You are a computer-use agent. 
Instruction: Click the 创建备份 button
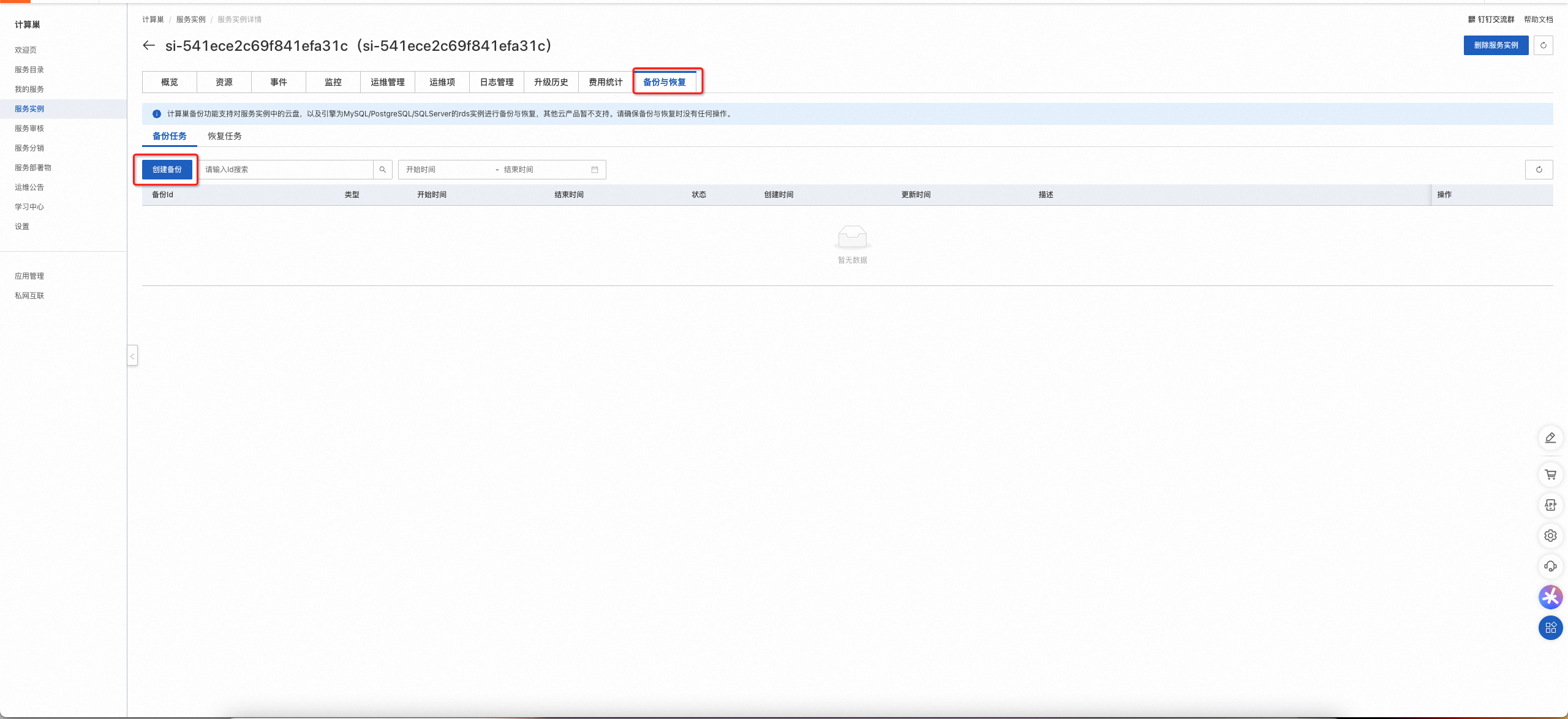(x=167, y=170)
